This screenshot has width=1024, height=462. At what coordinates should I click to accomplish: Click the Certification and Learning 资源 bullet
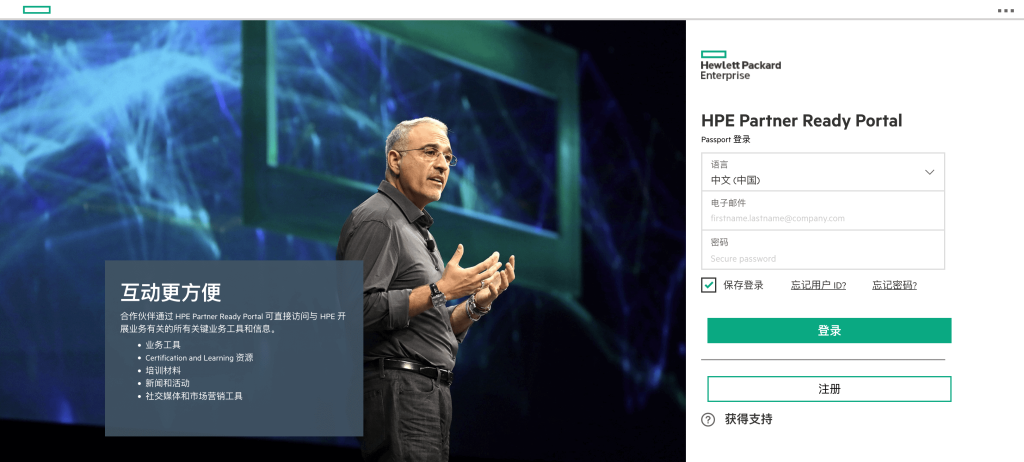(199, 358)
